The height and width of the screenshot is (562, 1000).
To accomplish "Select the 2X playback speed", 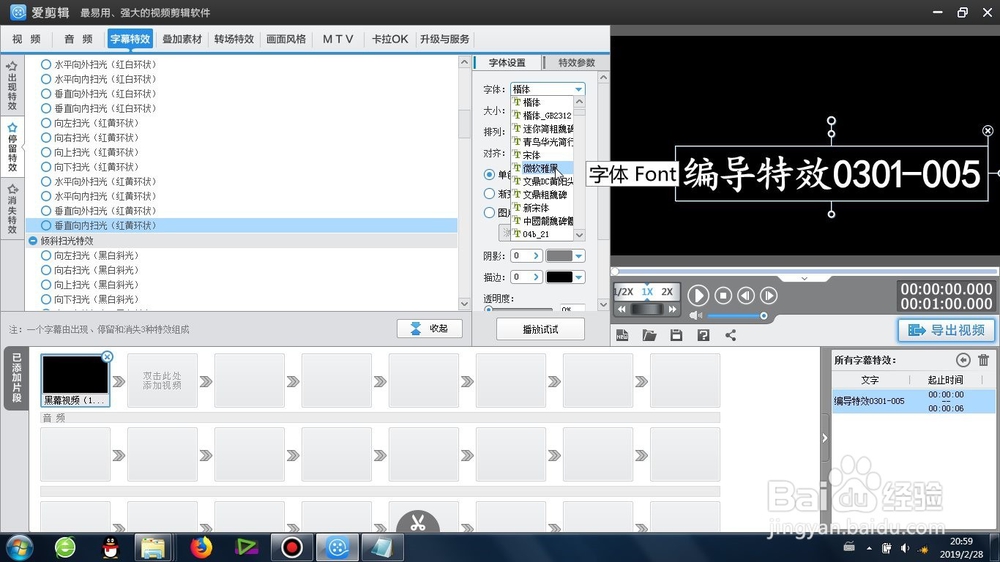I will 667,292.
